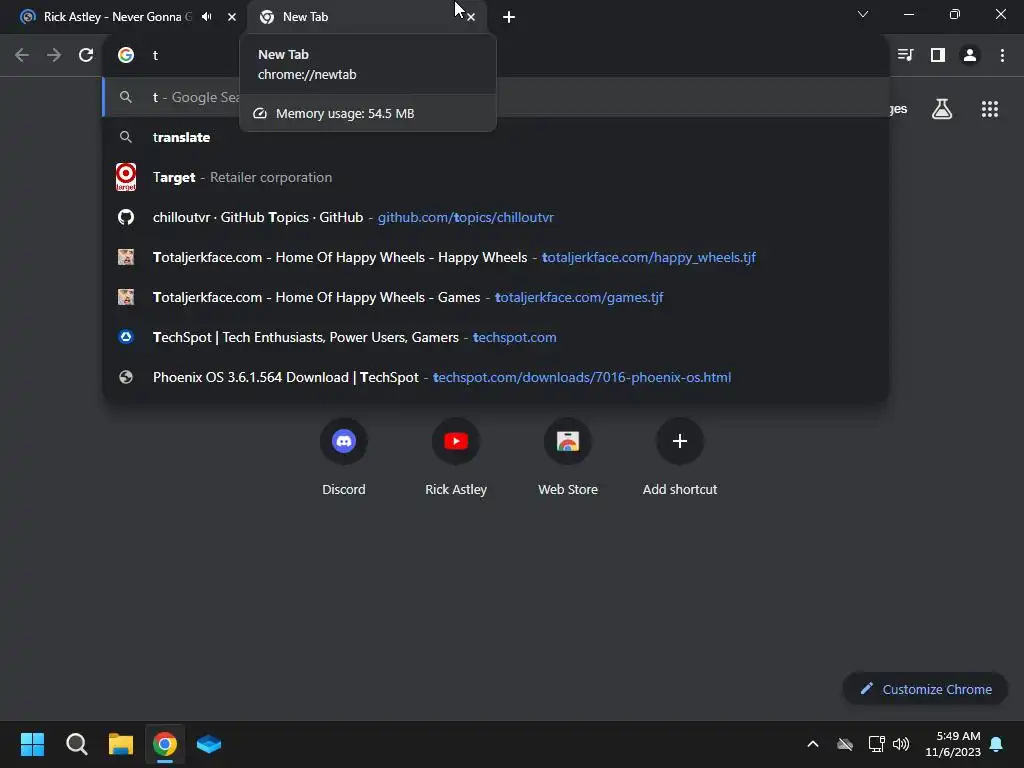Choose the 'translate' search suggestion
1024x768 pixels.
[496, 137]
